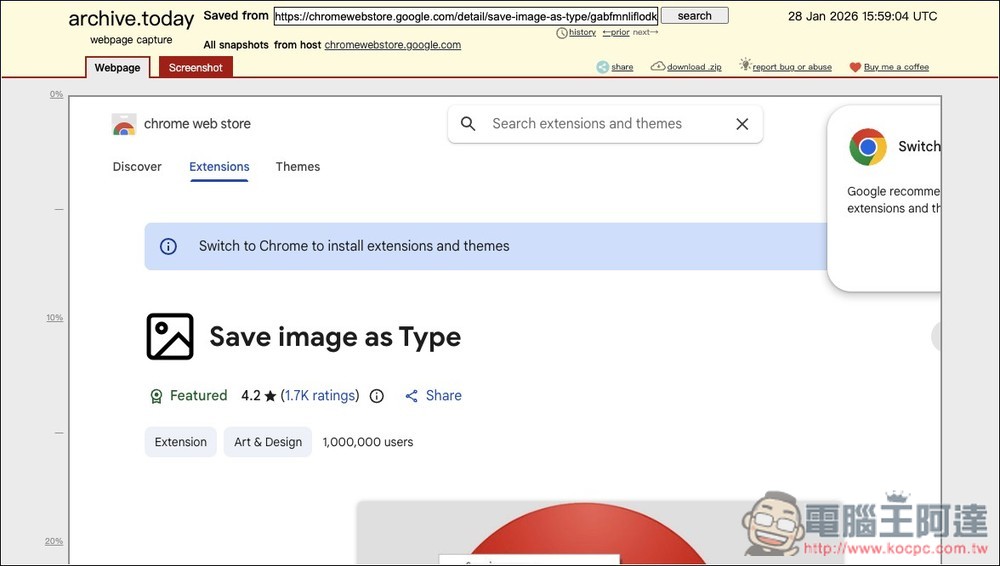Click the archive.today site title
Image resolution: width=1000 pixels, height=566 pixels.
click(x=131, y=19)
